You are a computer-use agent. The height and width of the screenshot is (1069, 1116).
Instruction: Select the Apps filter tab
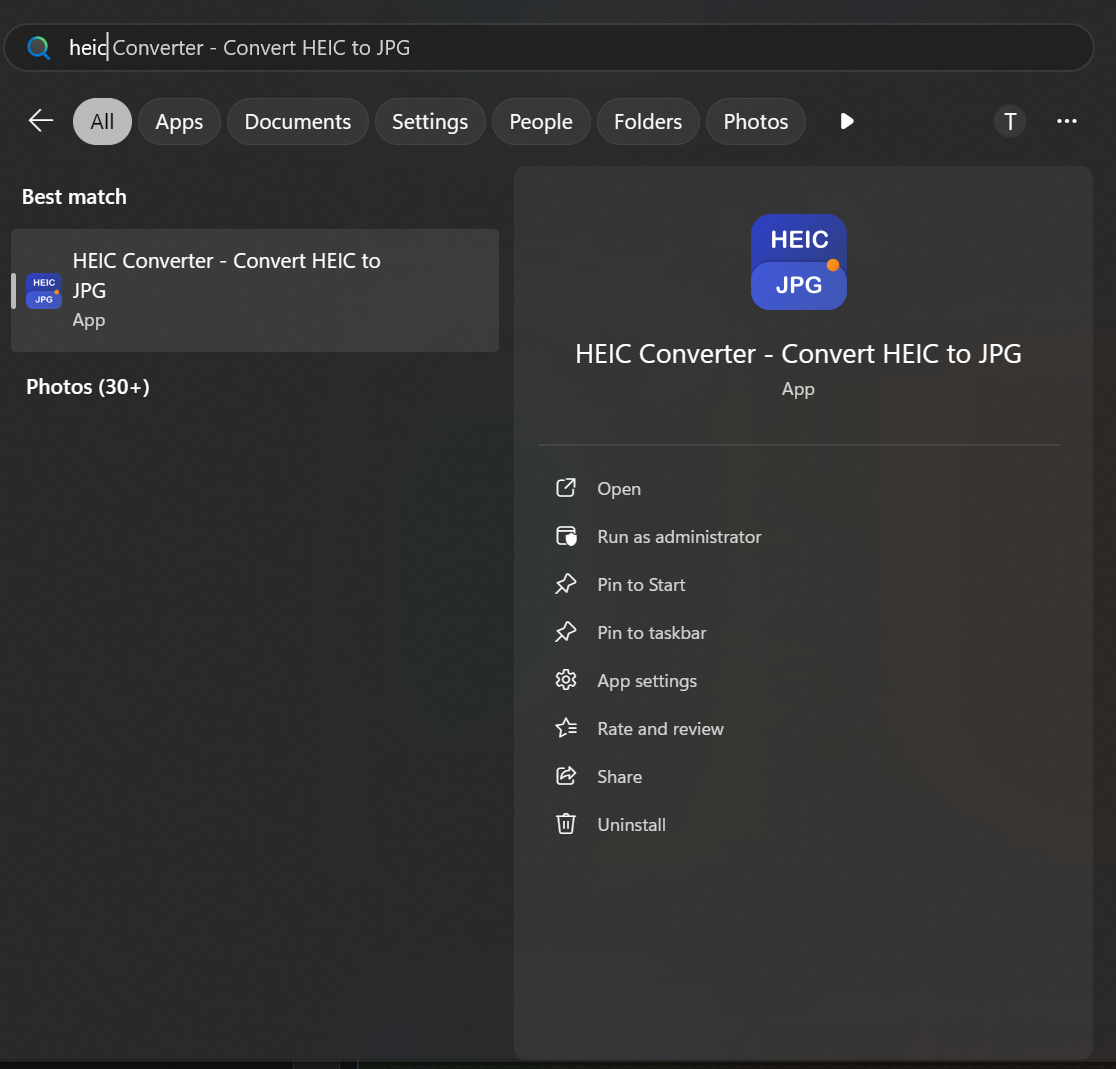[x=179, y=122]
